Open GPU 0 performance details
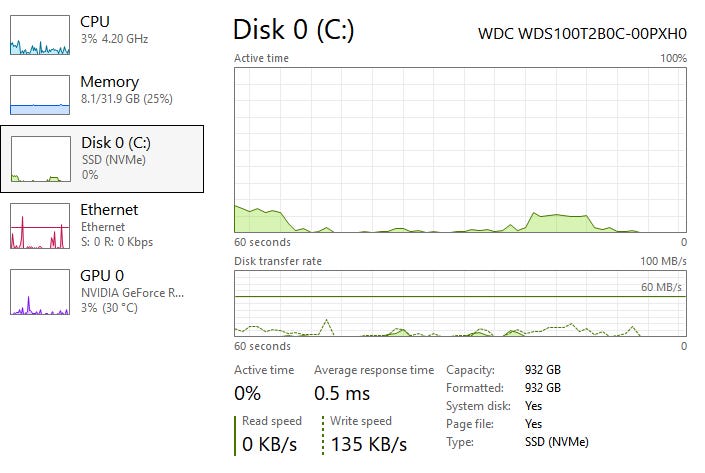 (x=102, y=275)
